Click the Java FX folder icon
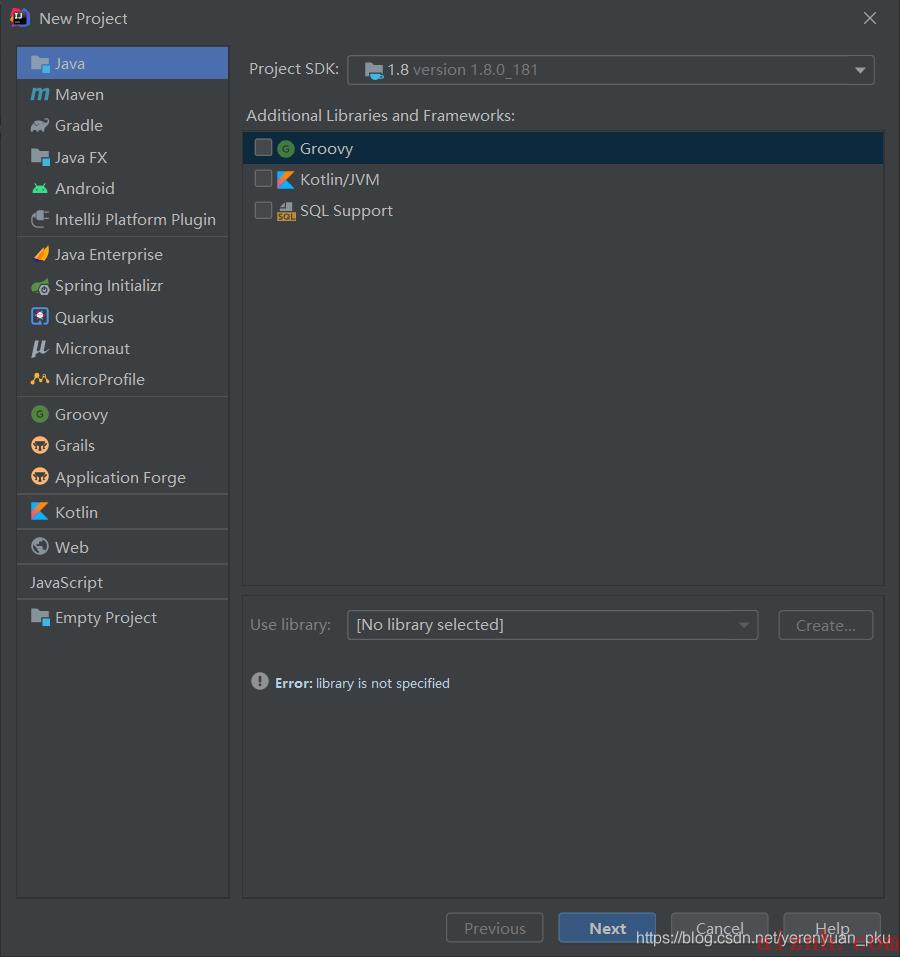This screenshot has height=957, width=900. coord(40,157)
